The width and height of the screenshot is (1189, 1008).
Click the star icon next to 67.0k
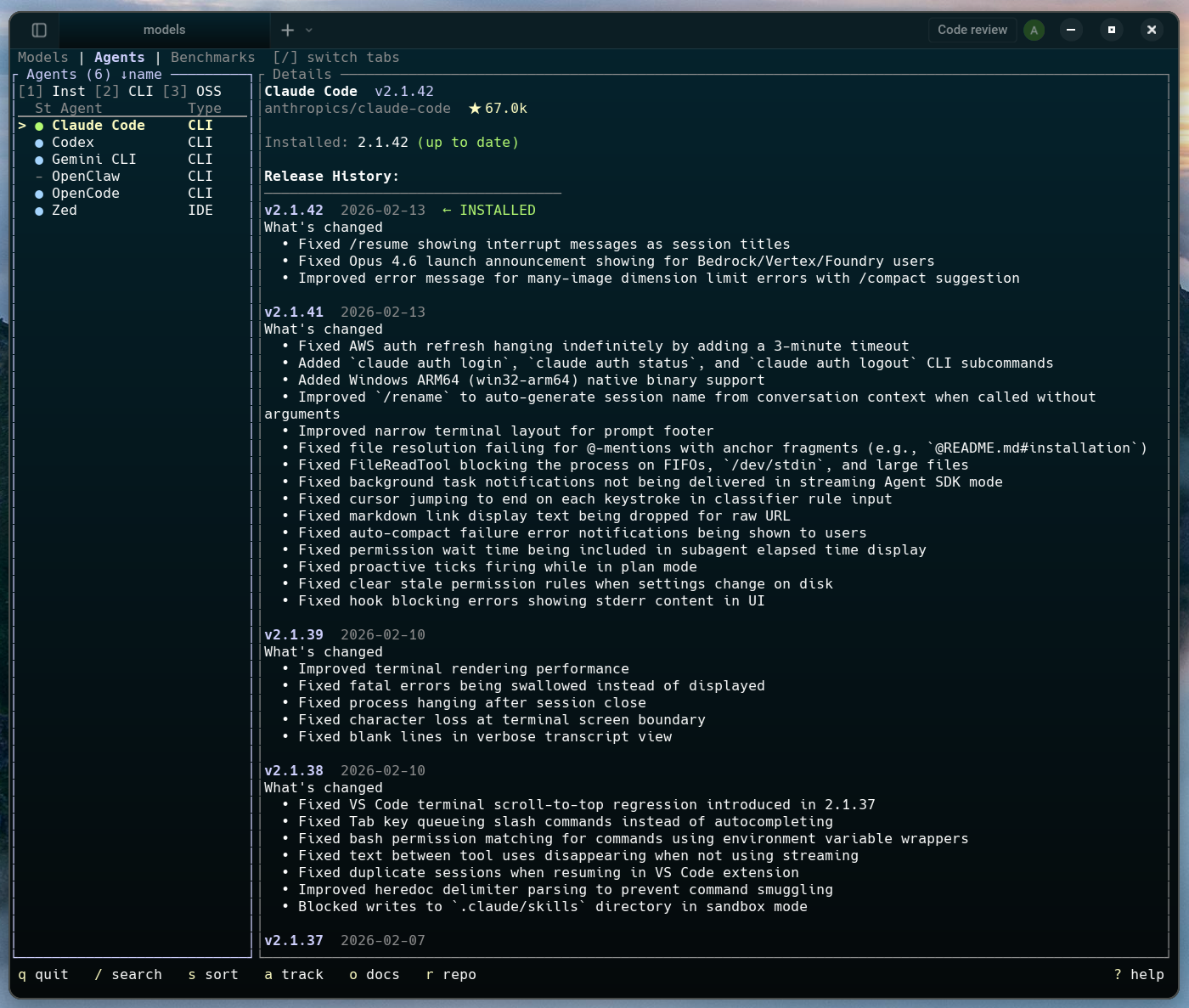475,109
